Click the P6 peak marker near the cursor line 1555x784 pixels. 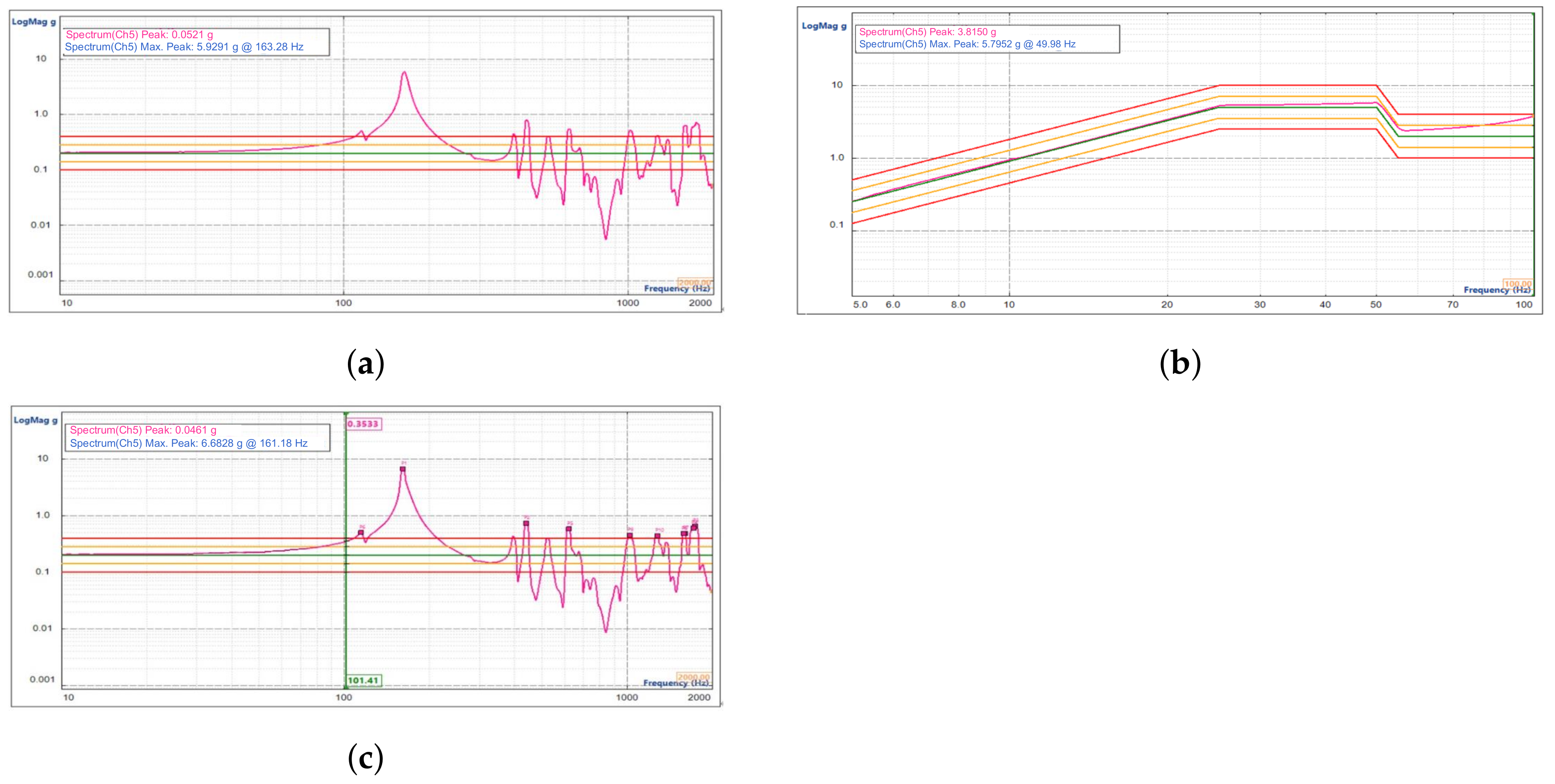pyautogui.click(x=361, y=532)
